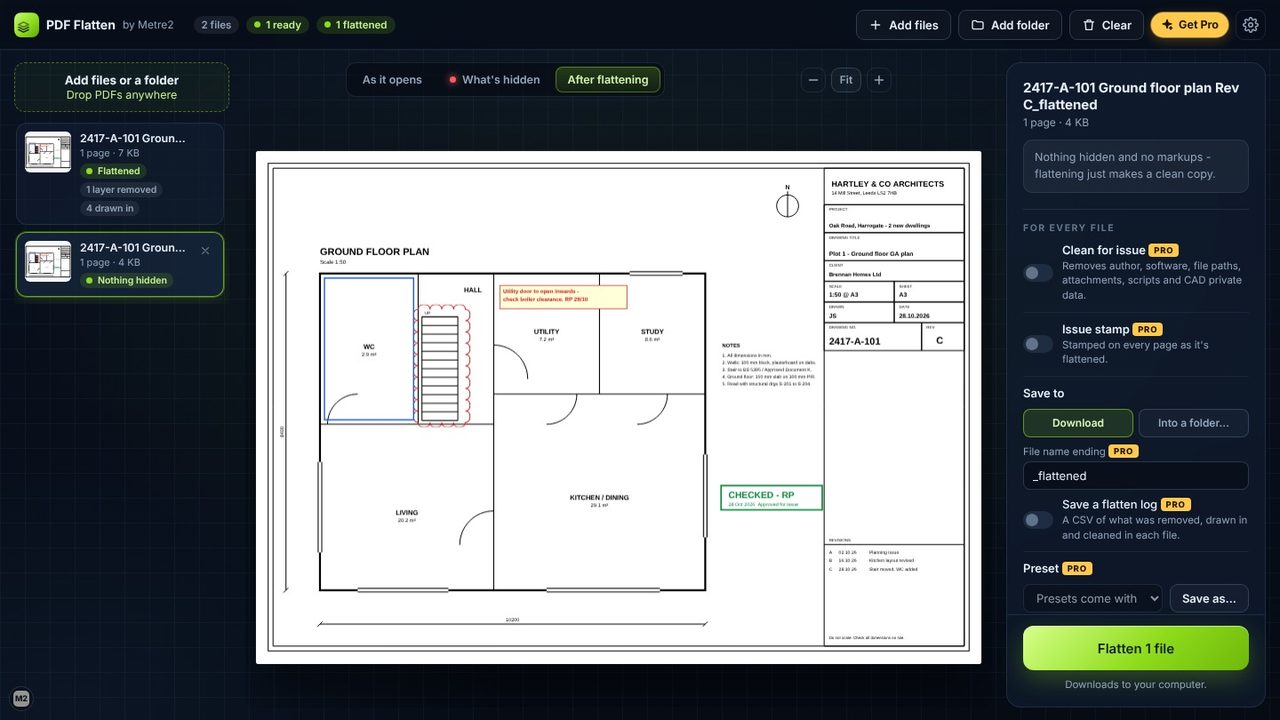Open the Presets dropdown
Image resolution: width=1280 pixels, height=720 pixels.
pos(1093,599)
